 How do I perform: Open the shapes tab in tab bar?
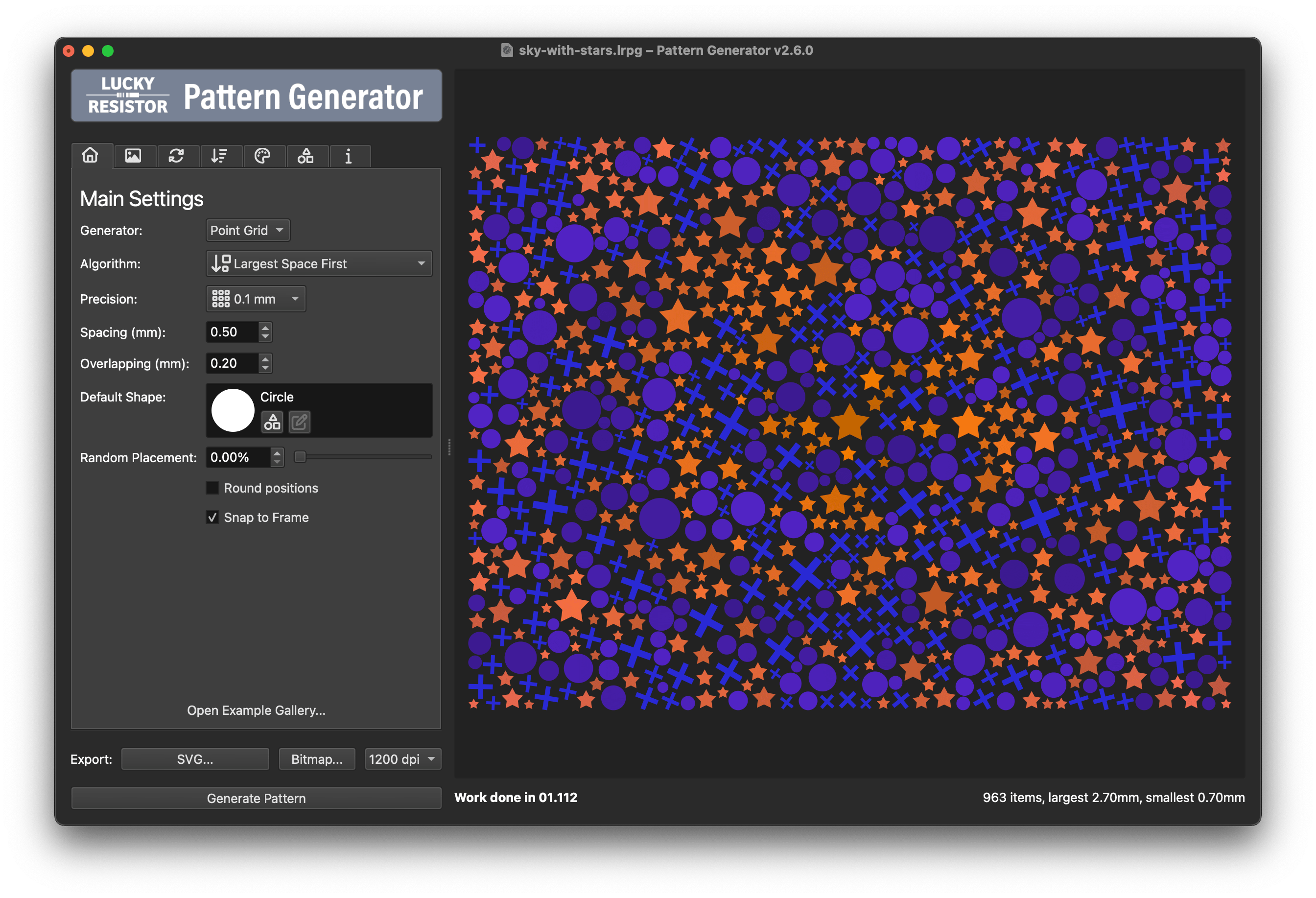point(306,156)
